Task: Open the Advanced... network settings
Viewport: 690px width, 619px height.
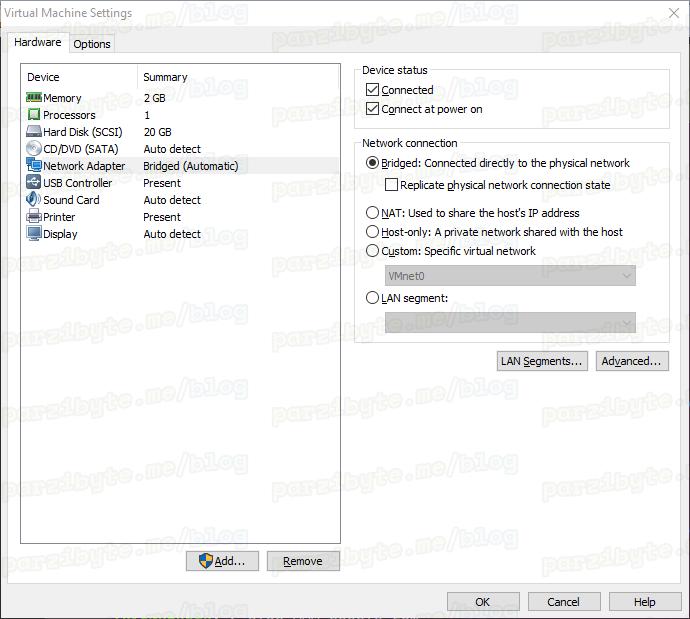Action: tap(631, 361)
